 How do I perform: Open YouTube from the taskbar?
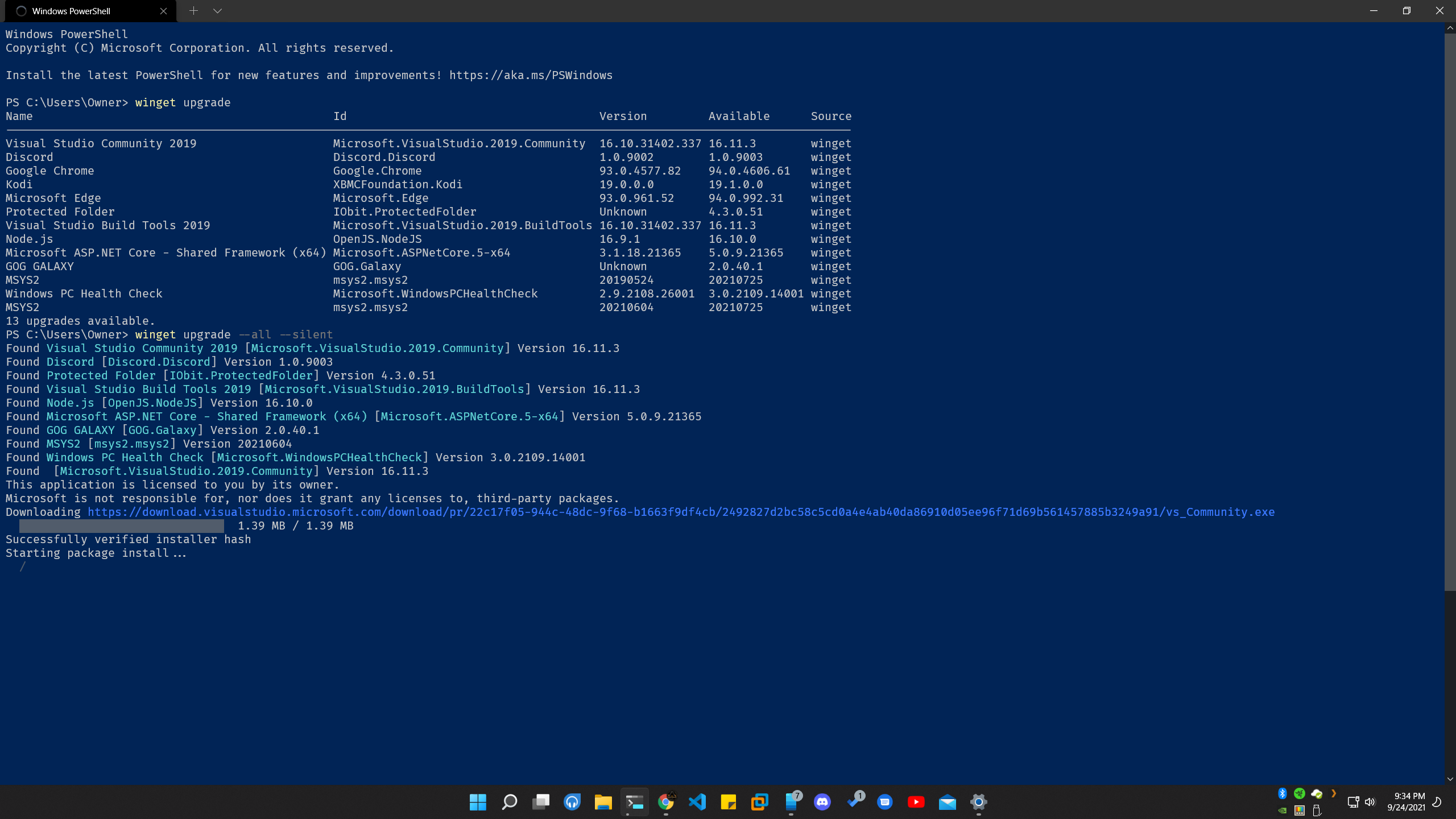916,802
